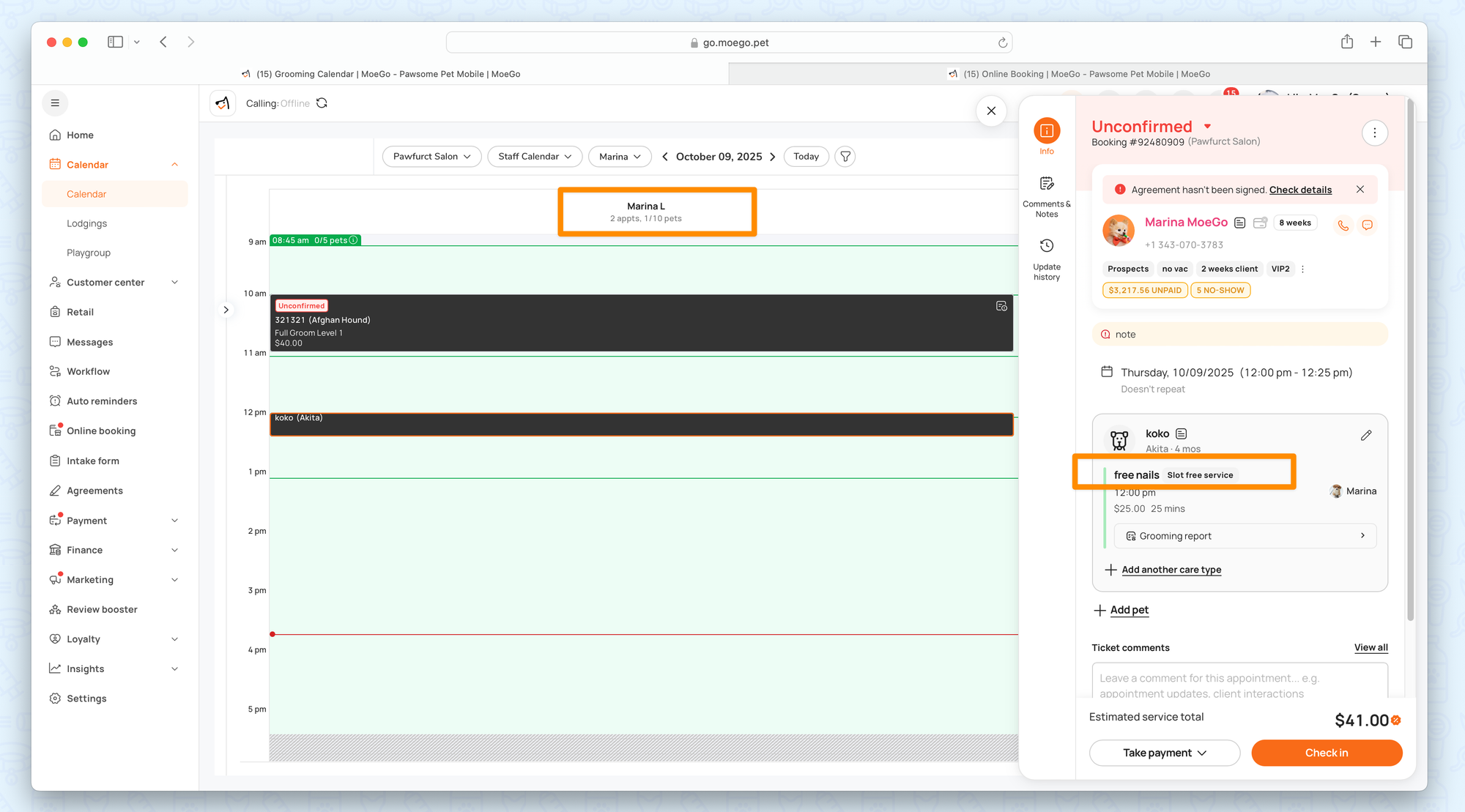This screenshot has width=1465, height=812.
Task: Toggle the hamburger sidebar menu
Action: (x=55, y=103)
